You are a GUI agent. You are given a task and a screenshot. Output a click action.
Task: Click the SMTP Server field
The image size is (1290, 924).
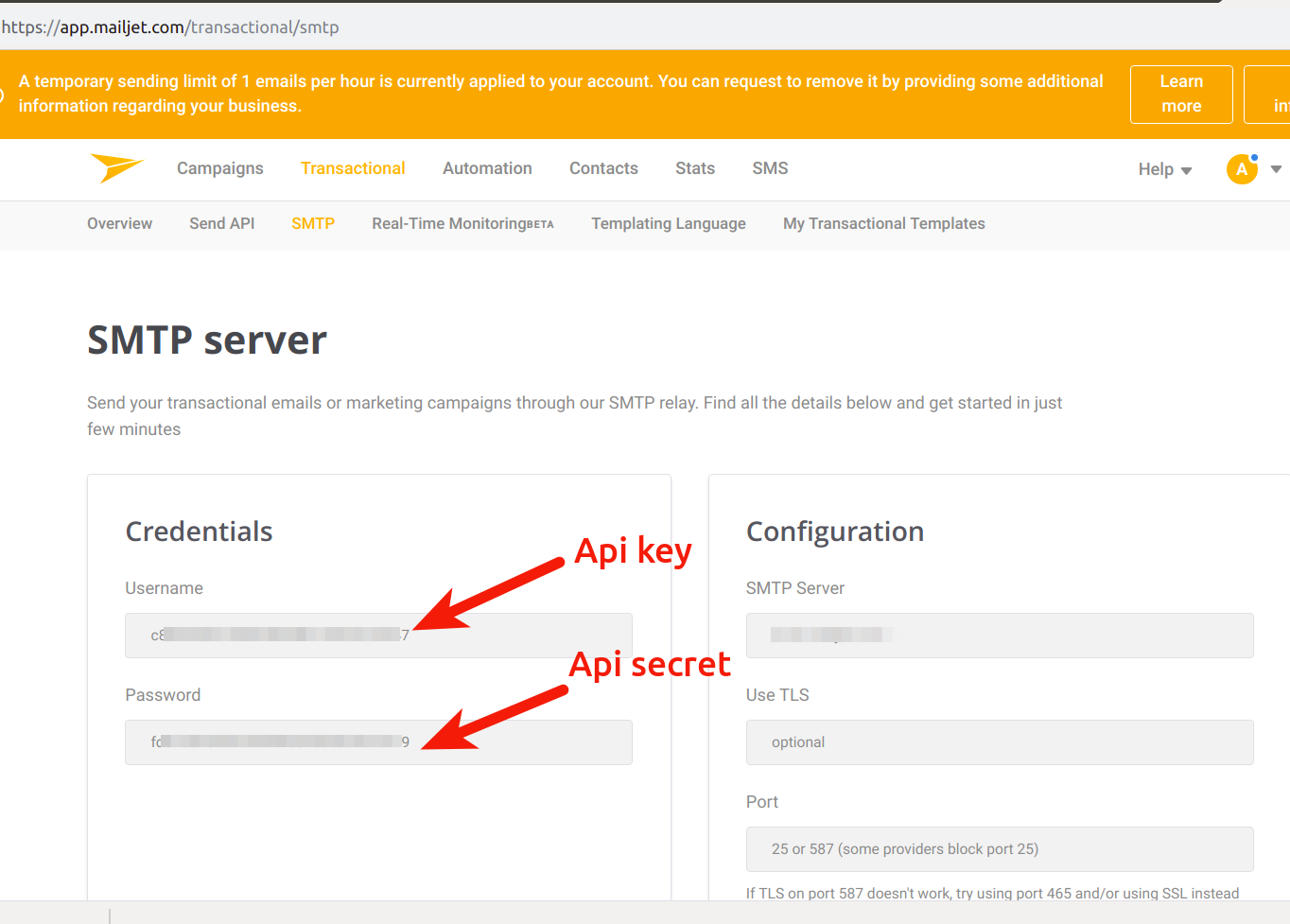pyautogui.click(x=1000, y=636)
